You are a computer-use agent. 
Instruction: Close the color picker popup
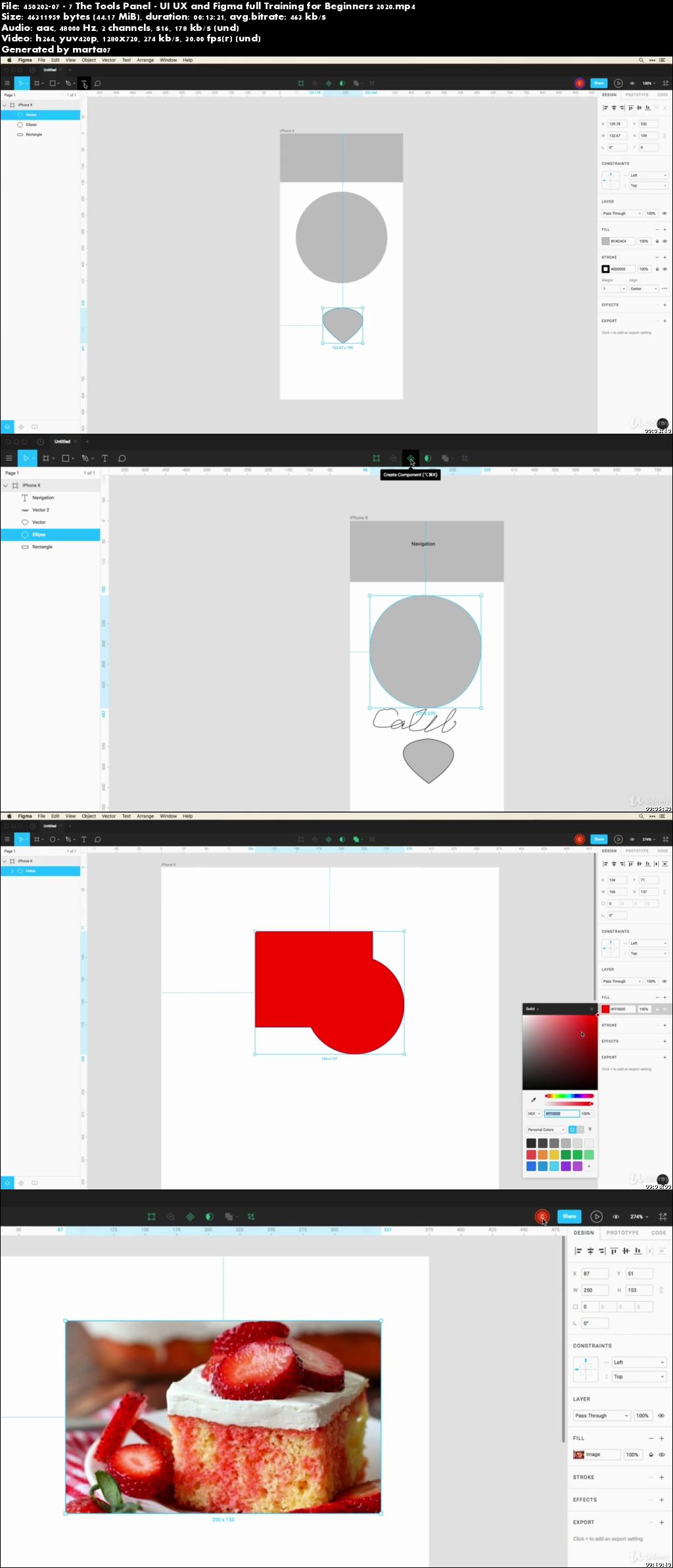click(592, 1009)
